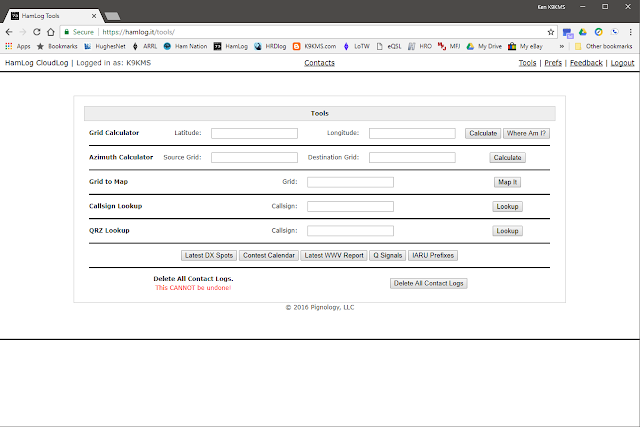
Task: Go back with the browser back arrow
Action: coord(9,32)
